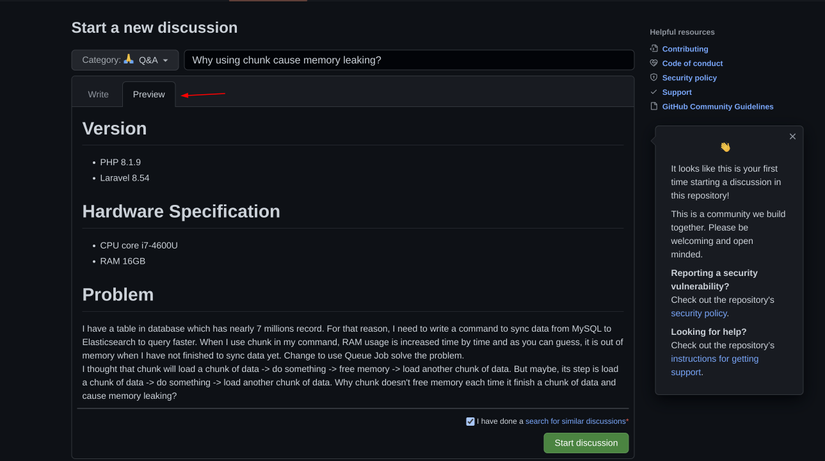Screen dimensions: 825x461
Task: Dismiss the first-time discussion welcome popup
Action: point(792,137)
